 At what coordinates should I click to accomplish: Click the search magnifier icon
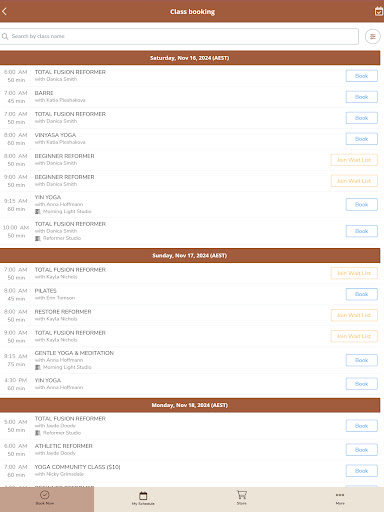point(5,36)
